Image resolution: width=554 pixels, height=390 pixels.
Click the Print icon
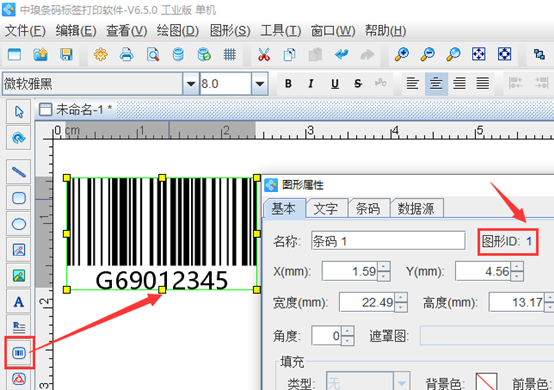(126, 54)
